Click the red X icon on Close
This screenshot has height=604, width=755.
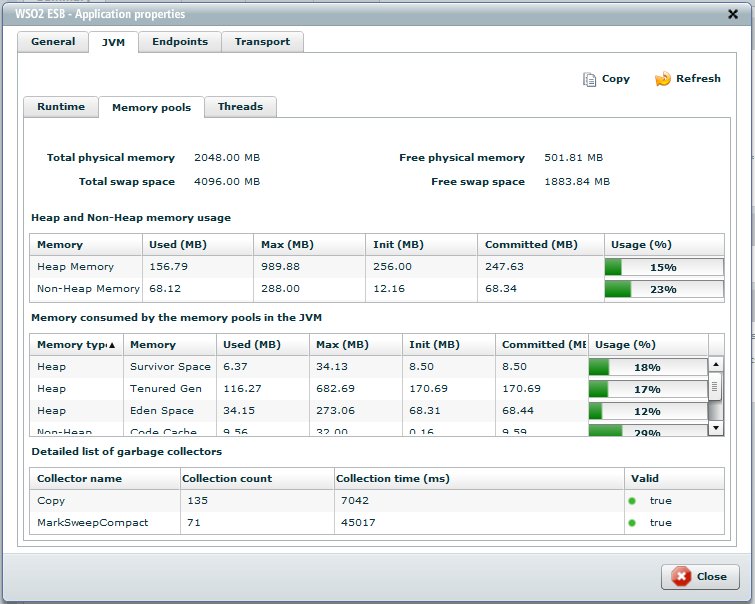pos(681,577)
